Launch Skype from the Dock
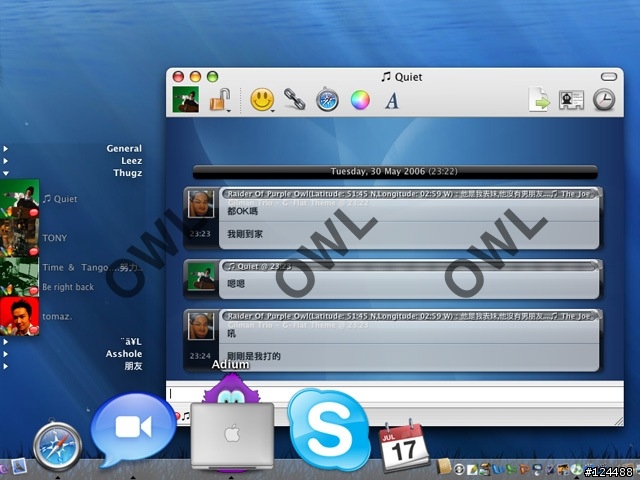640x480 pixels. (x=329, y=429)
